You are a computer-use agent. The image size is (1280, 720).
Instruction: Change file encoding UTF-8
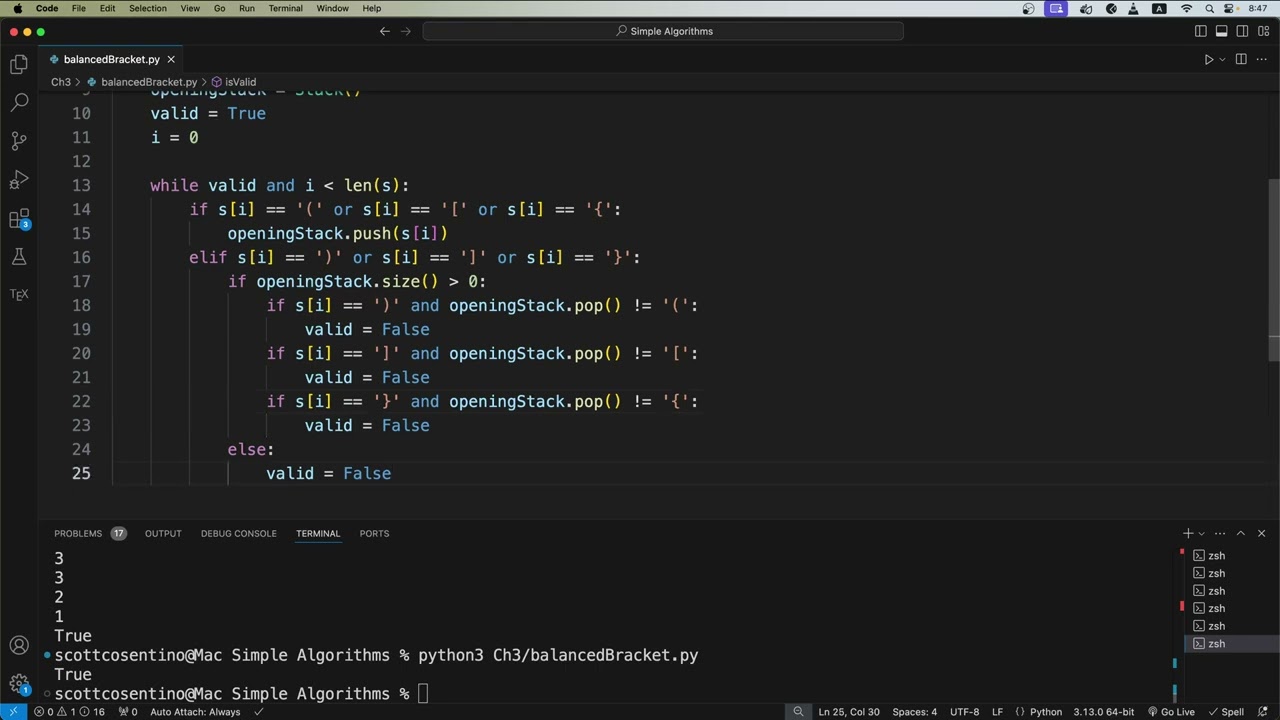coord(965,712)
